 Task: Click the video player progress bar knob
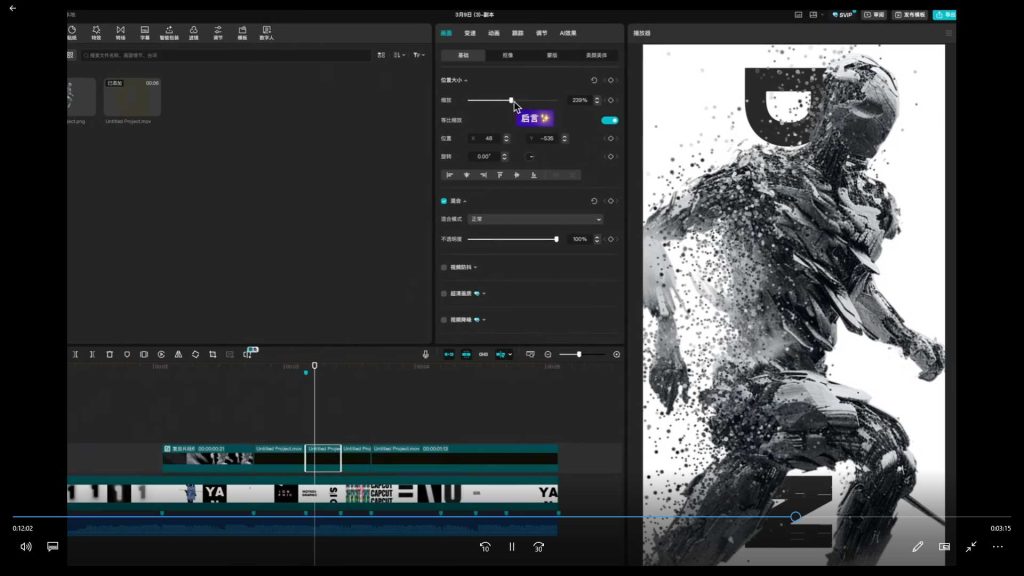pyautogui.click(x=795, y=517)
